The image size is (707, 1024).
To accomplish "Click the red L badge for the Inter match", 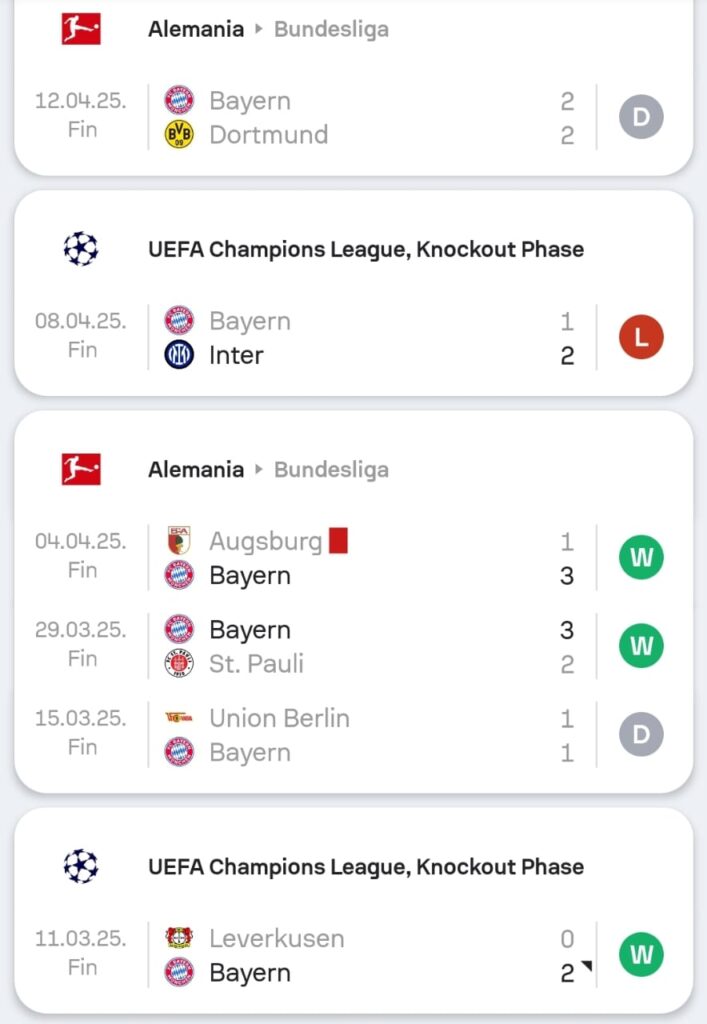I will tap(641, 338).
